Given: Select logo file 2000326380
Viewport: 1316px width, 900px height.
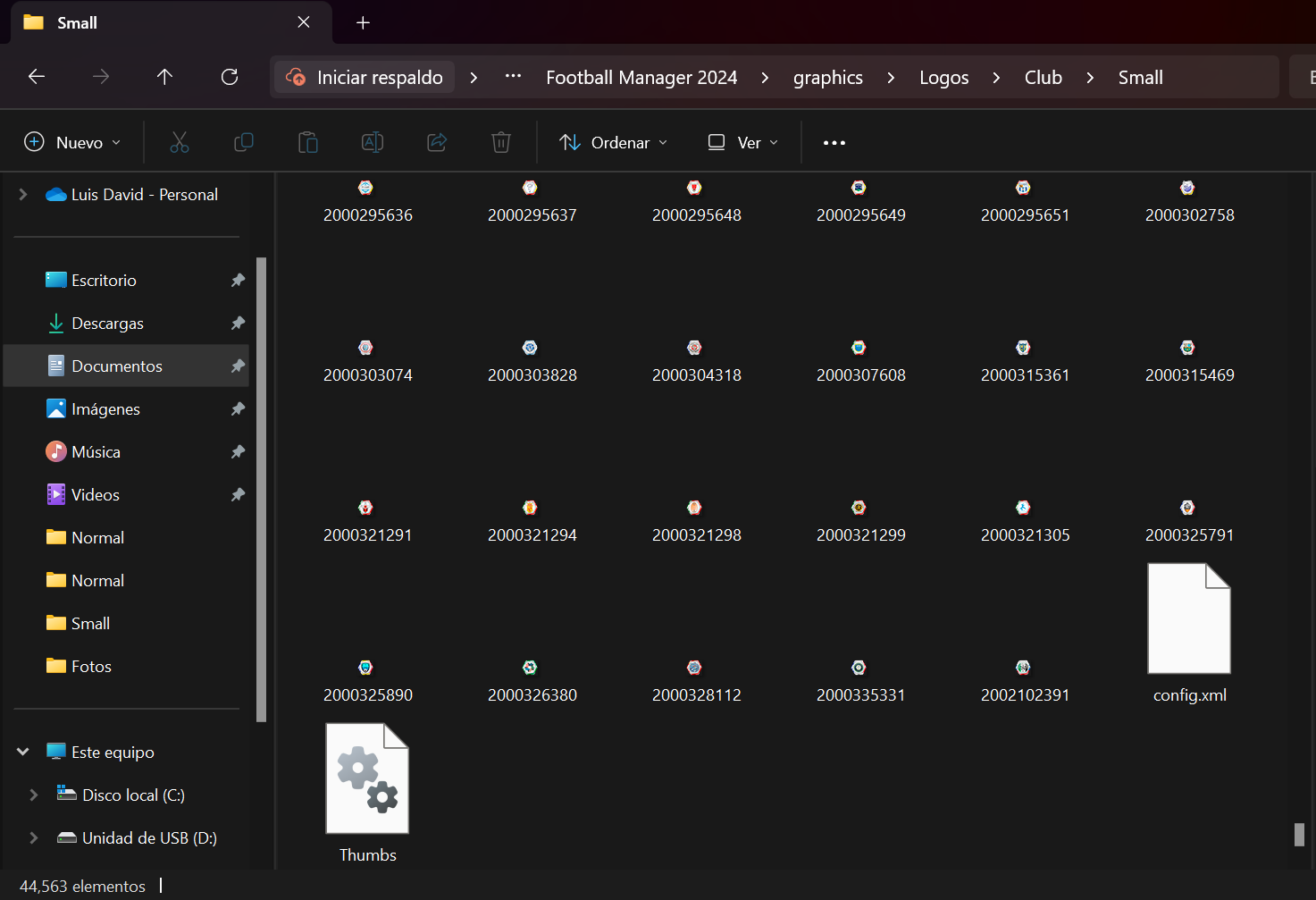Looking at the screenshot, I should pos(532,683).
